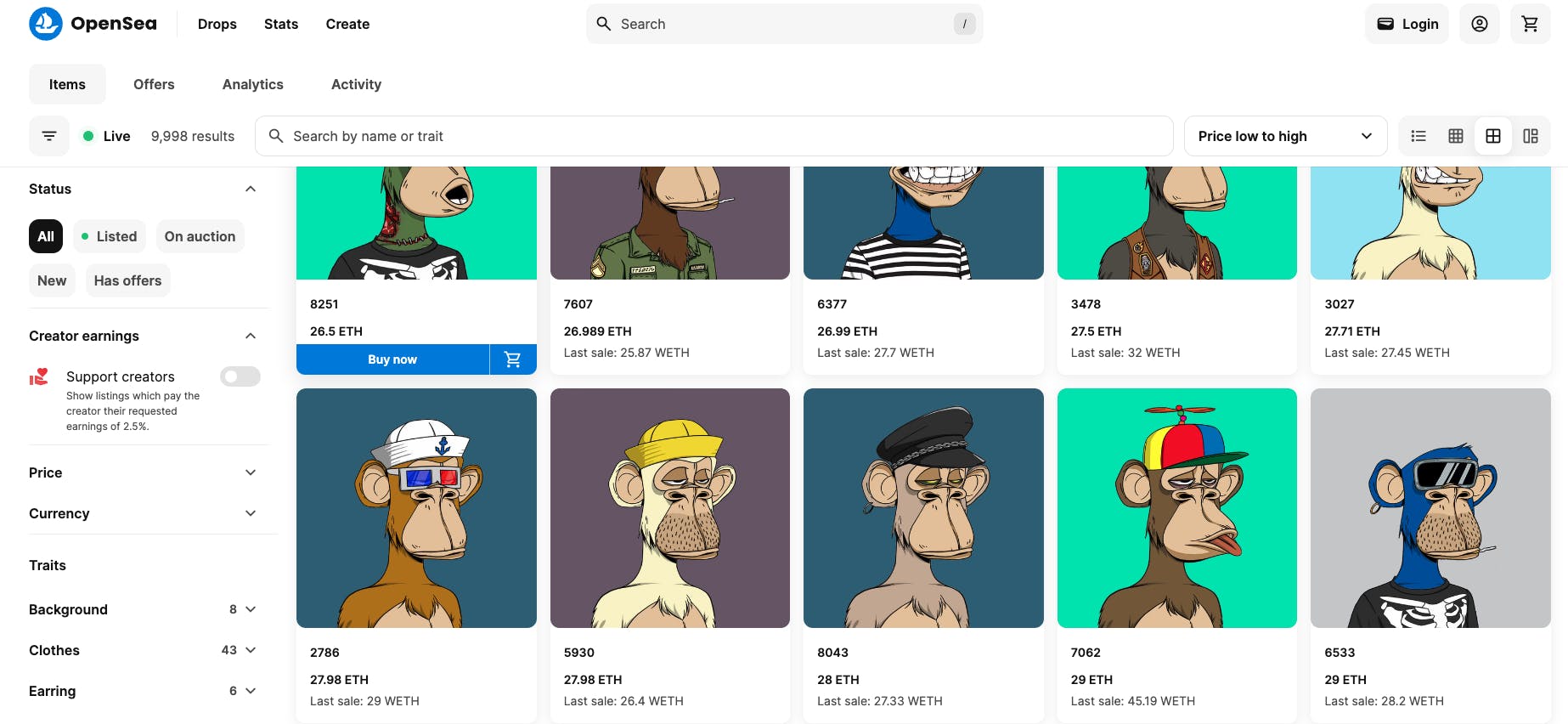Select the All status filter

coord(46,236)
